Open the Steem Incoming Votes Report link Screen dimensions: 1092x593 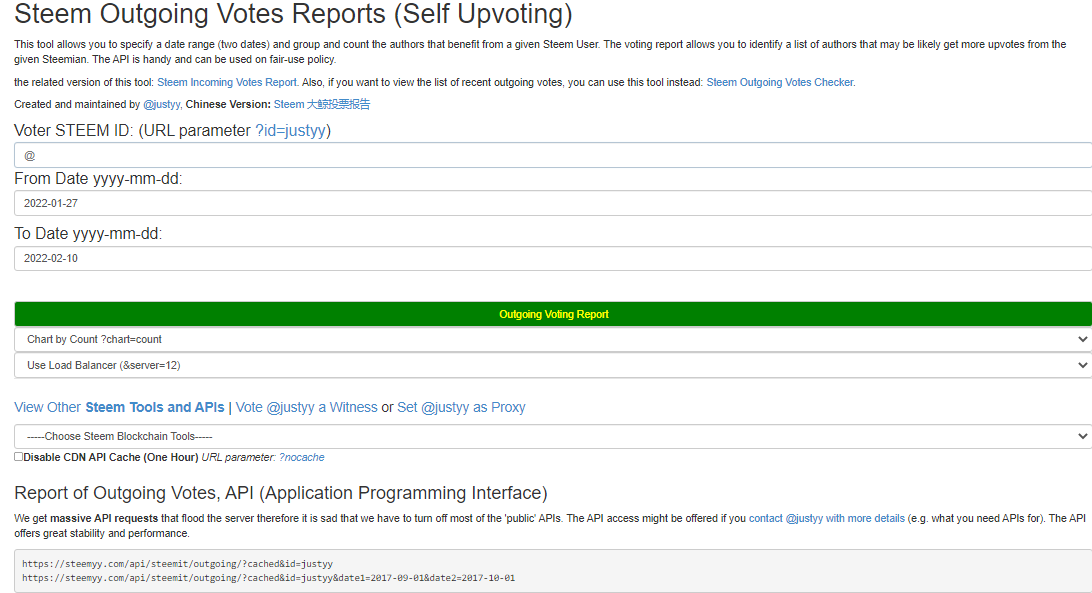pos(227,82)
